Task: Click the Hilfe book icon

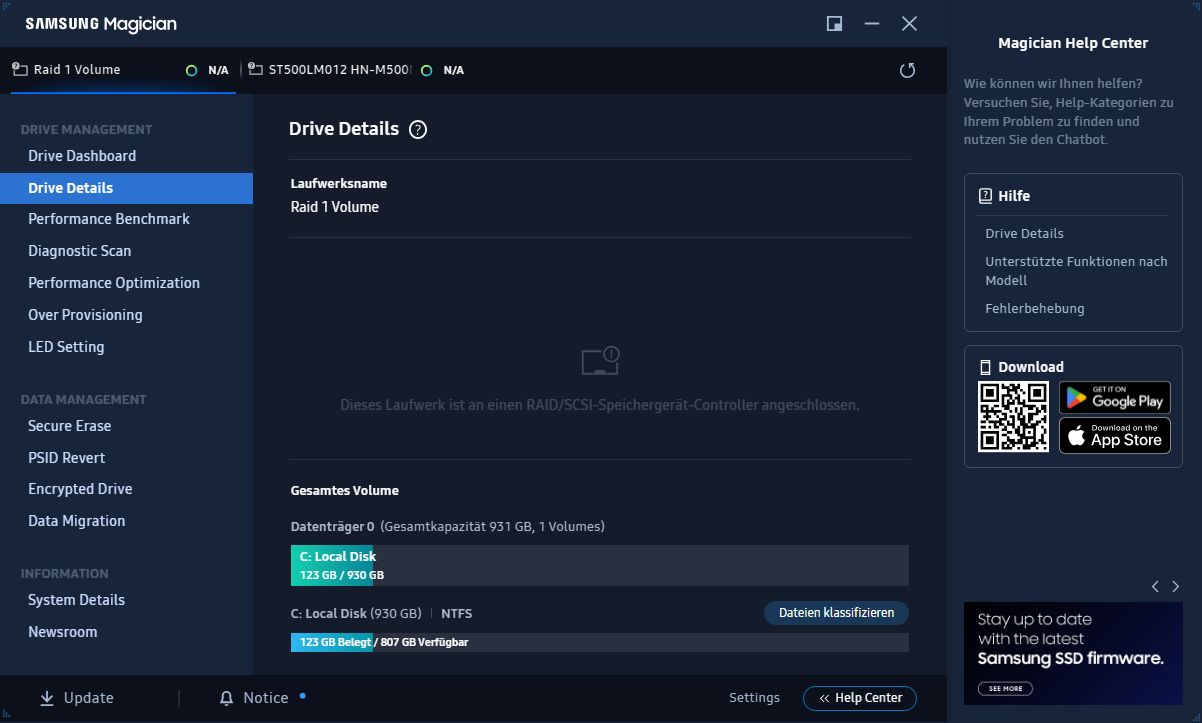Action: tap(985, 196)
